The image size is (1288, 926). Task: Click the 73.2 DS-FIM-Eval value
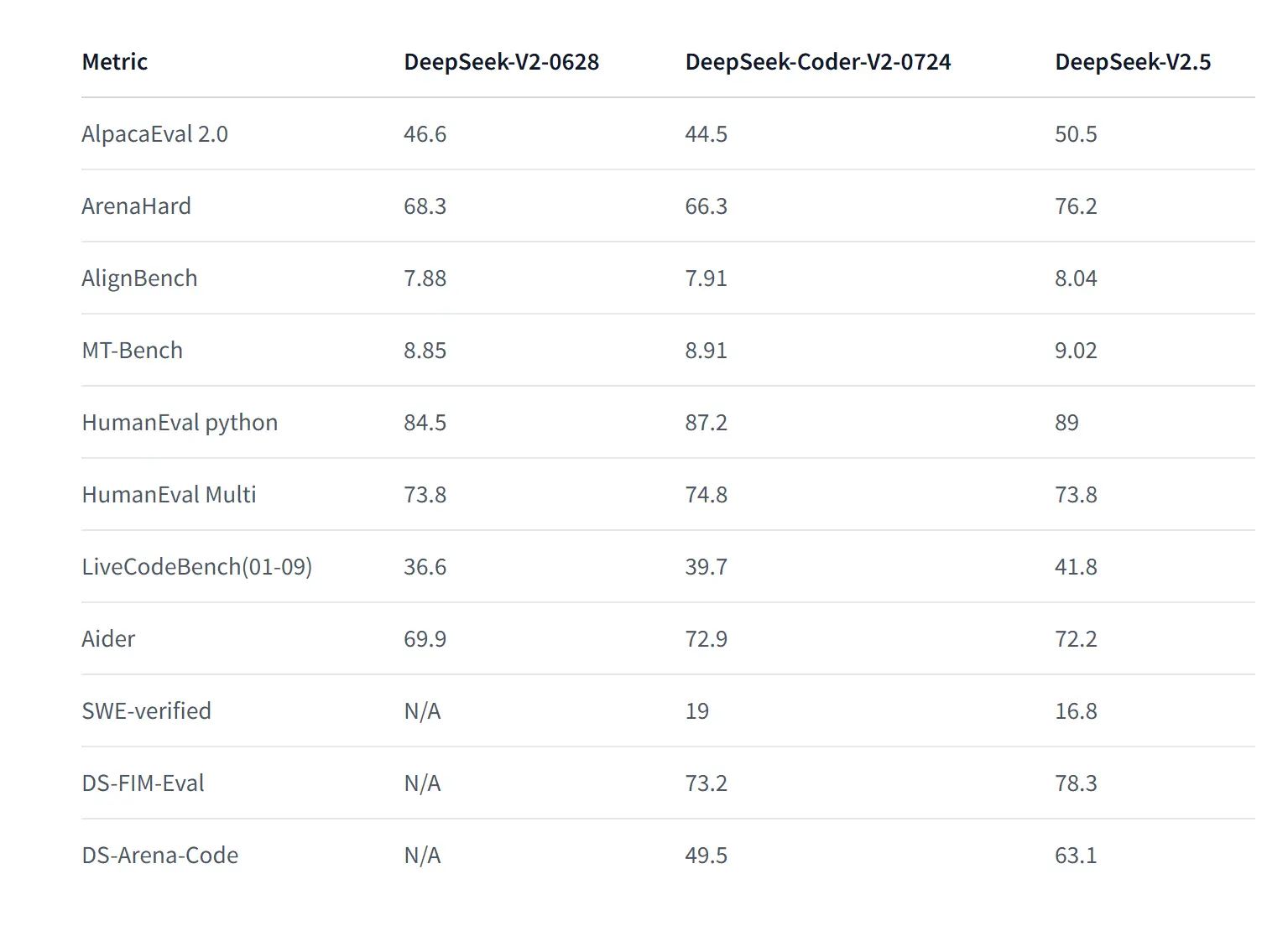pos(706,783)
